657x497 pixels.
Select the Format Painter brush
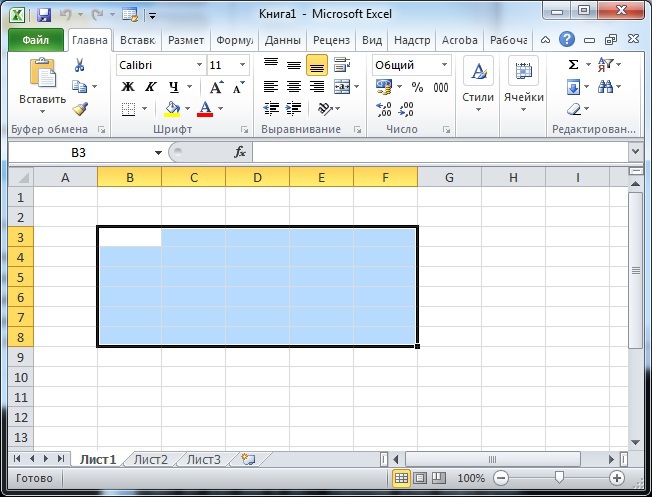coord(80,109)
